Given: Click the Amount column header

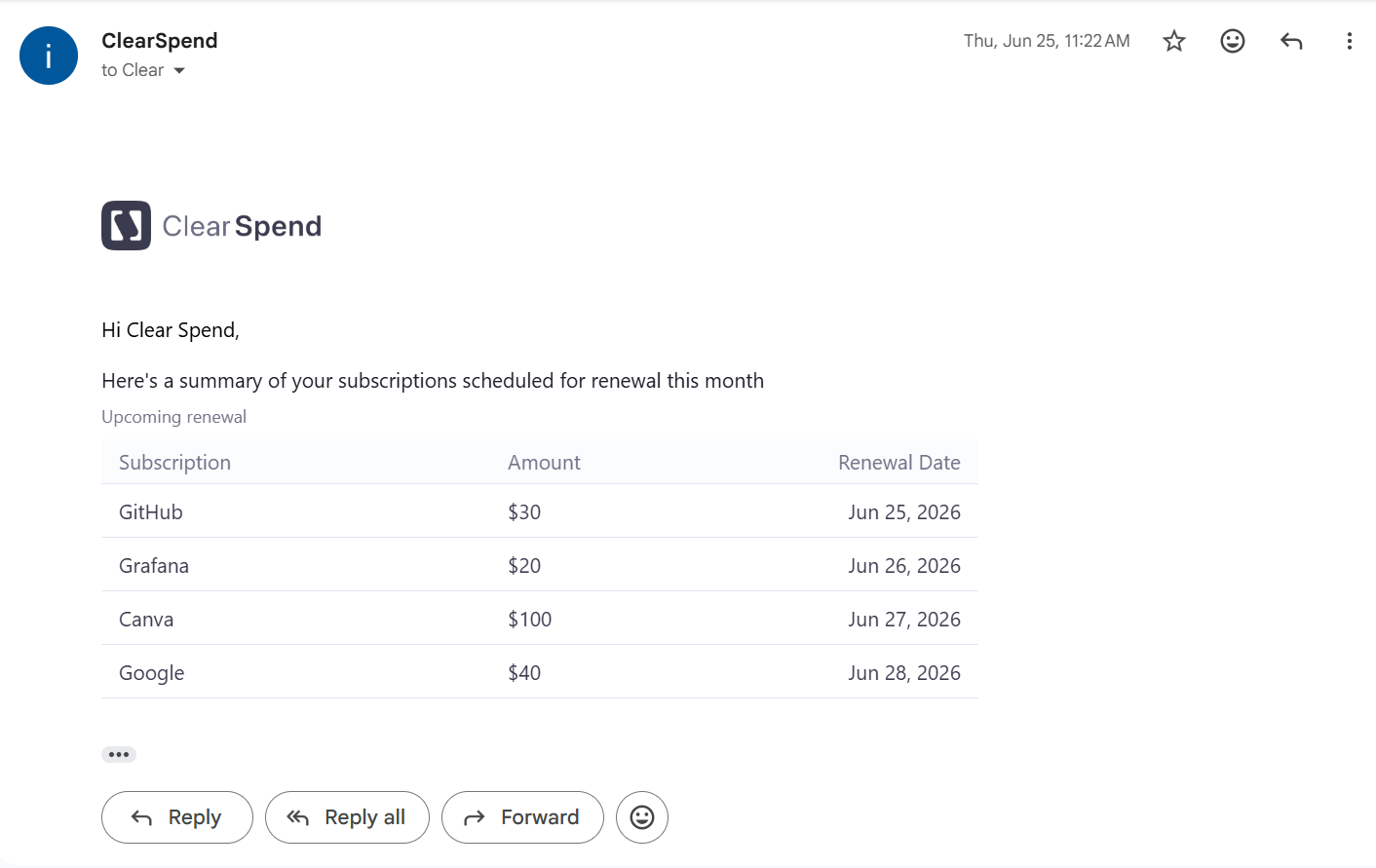Looking at the screenshot, I should (x=545, y=463).
